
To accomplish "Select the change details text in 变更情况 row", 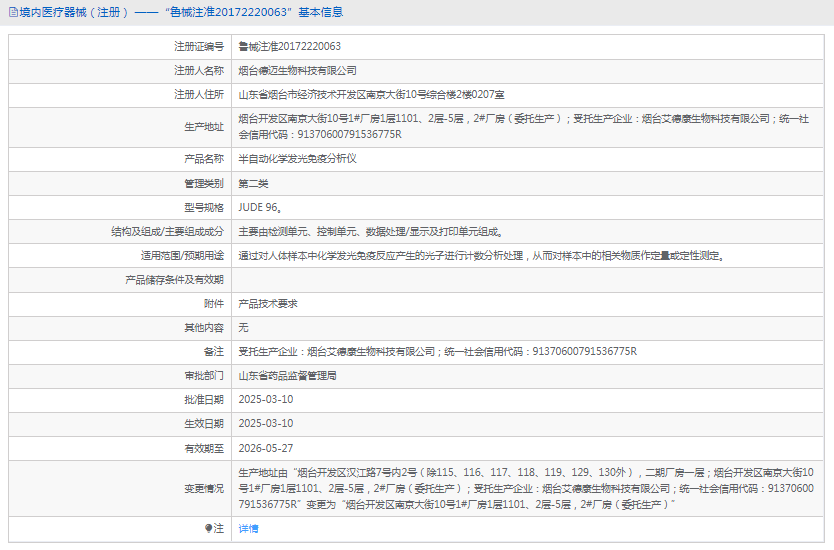I will 526,488.
